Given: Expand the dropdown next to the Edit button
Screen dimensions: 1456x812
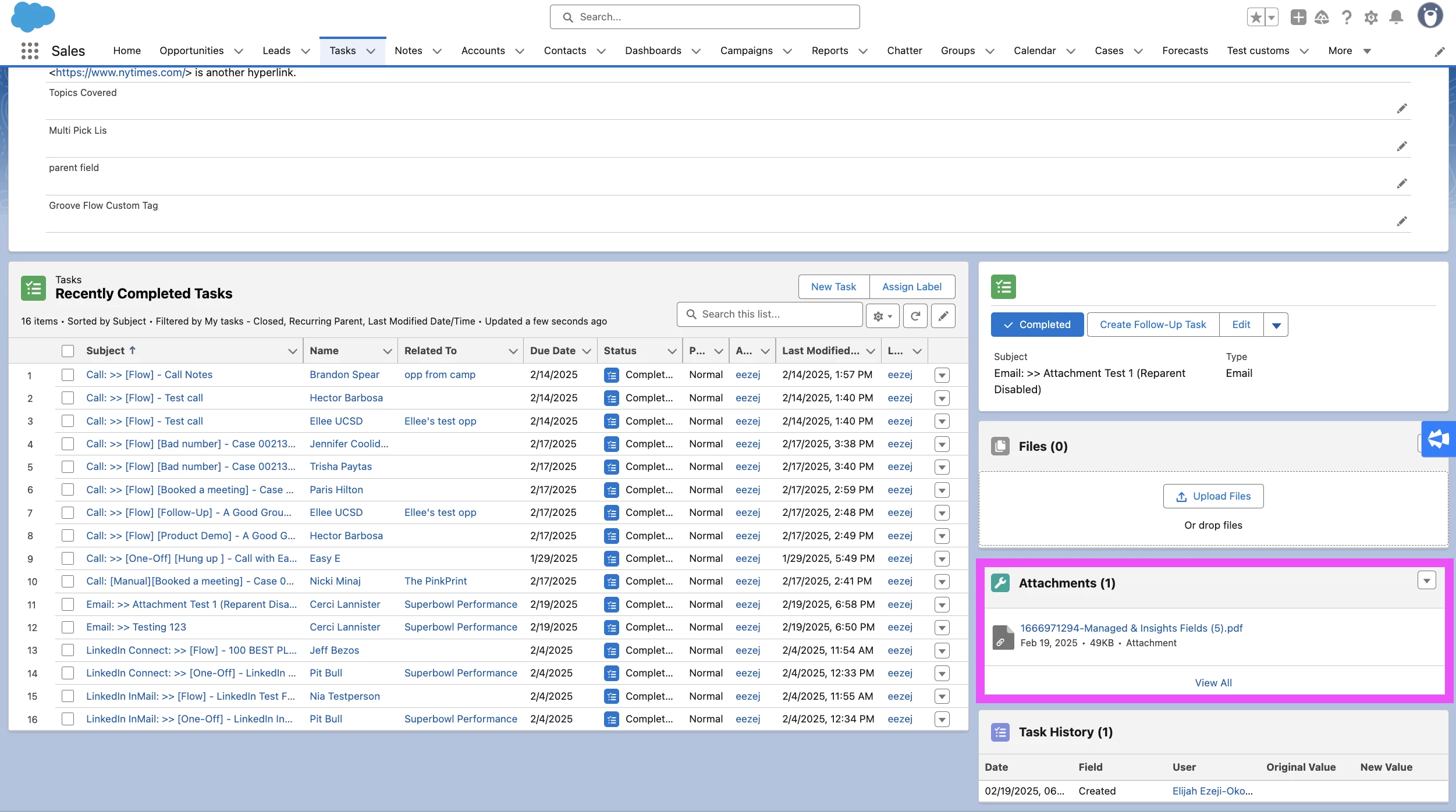Looking at the screenshot, I should [x=1276, y=325].
